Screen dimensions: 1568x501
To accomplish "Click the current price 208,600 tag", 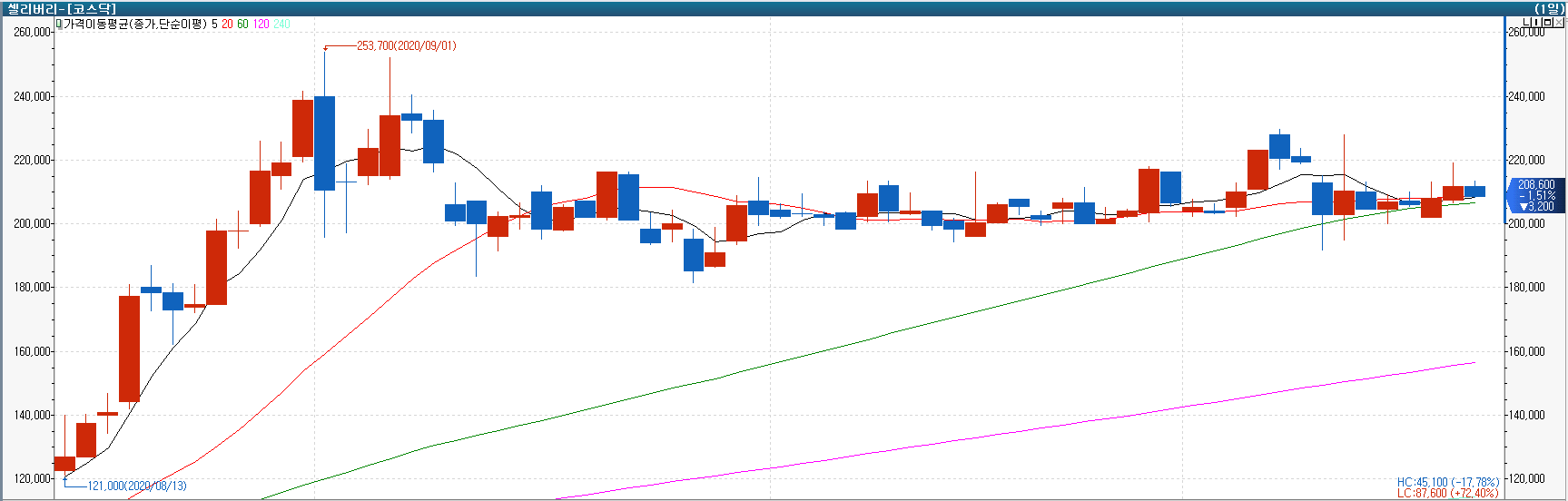I will pos(1535,195).
